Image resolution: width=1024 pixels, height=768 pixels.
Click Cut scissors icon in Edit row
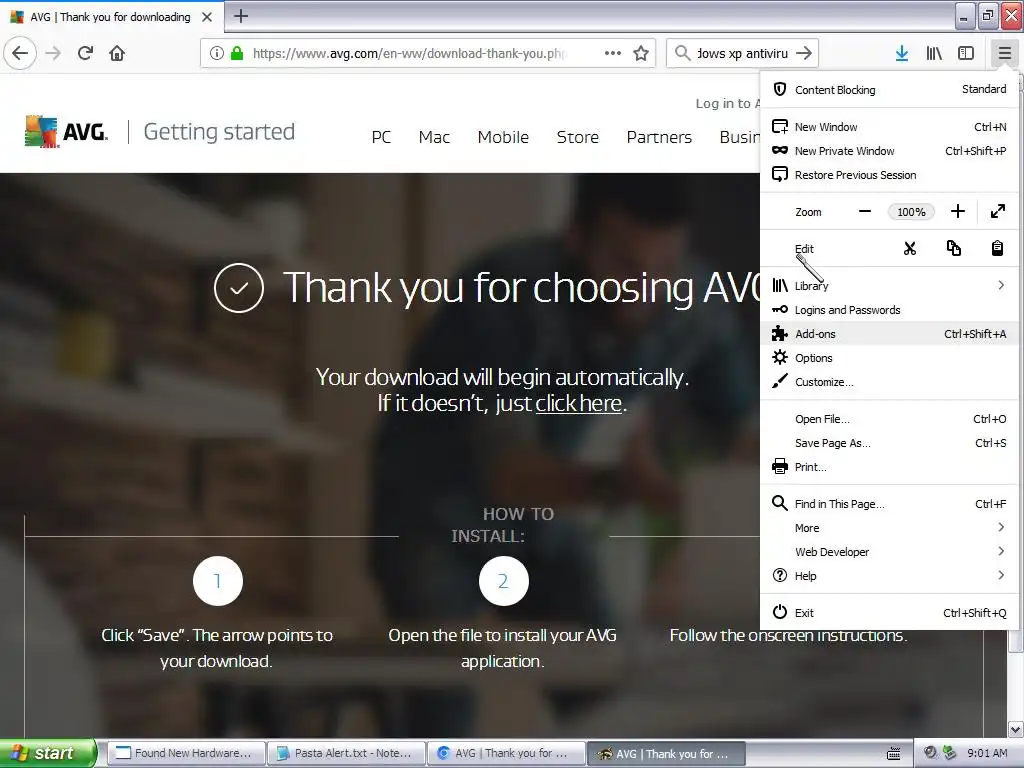coord(910,248)
